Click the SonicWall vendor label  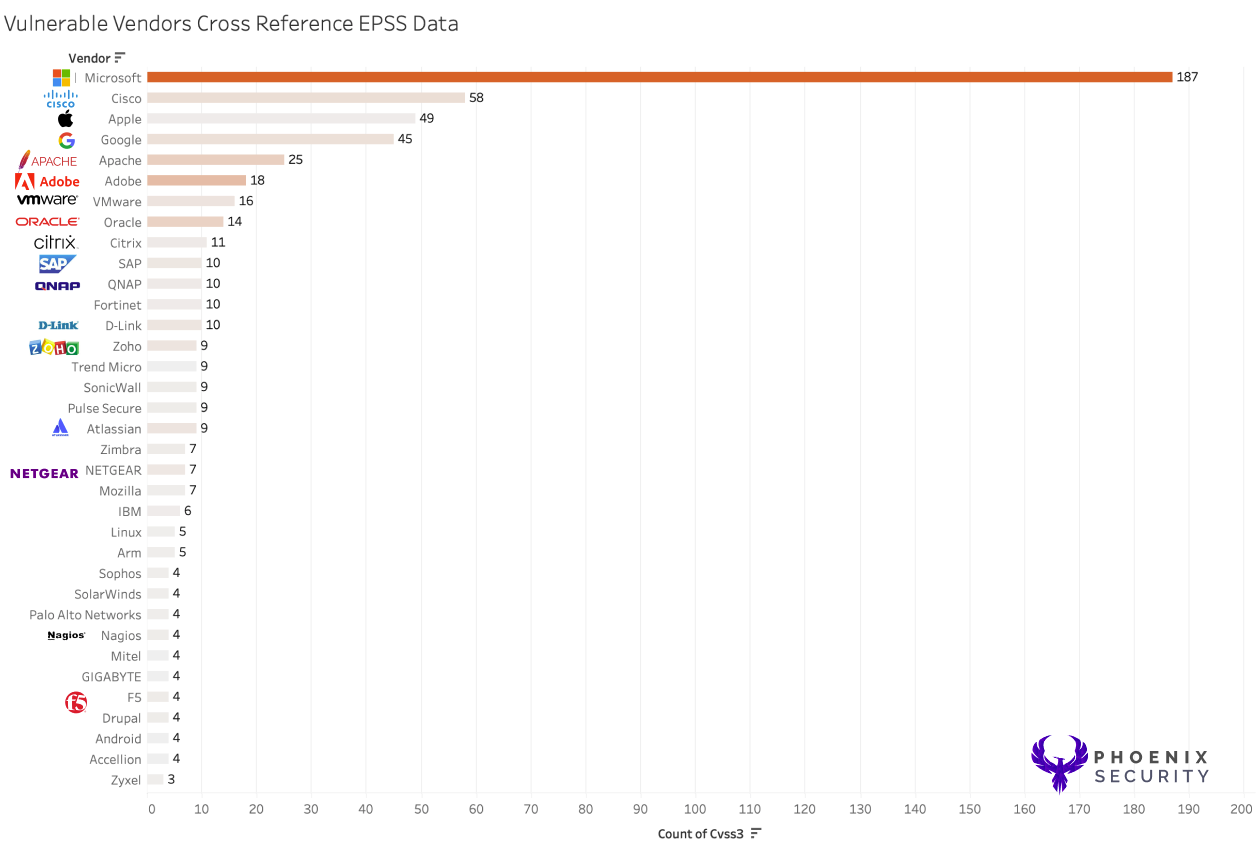coord(112,387)
